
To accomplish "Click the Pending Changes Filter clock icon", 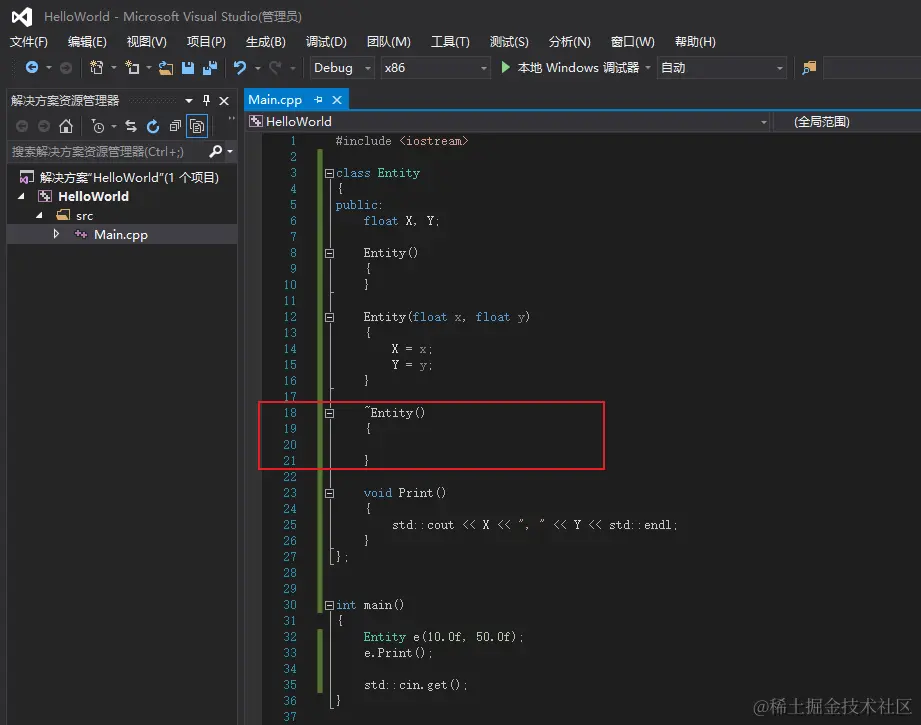I will tap(98, 126).
